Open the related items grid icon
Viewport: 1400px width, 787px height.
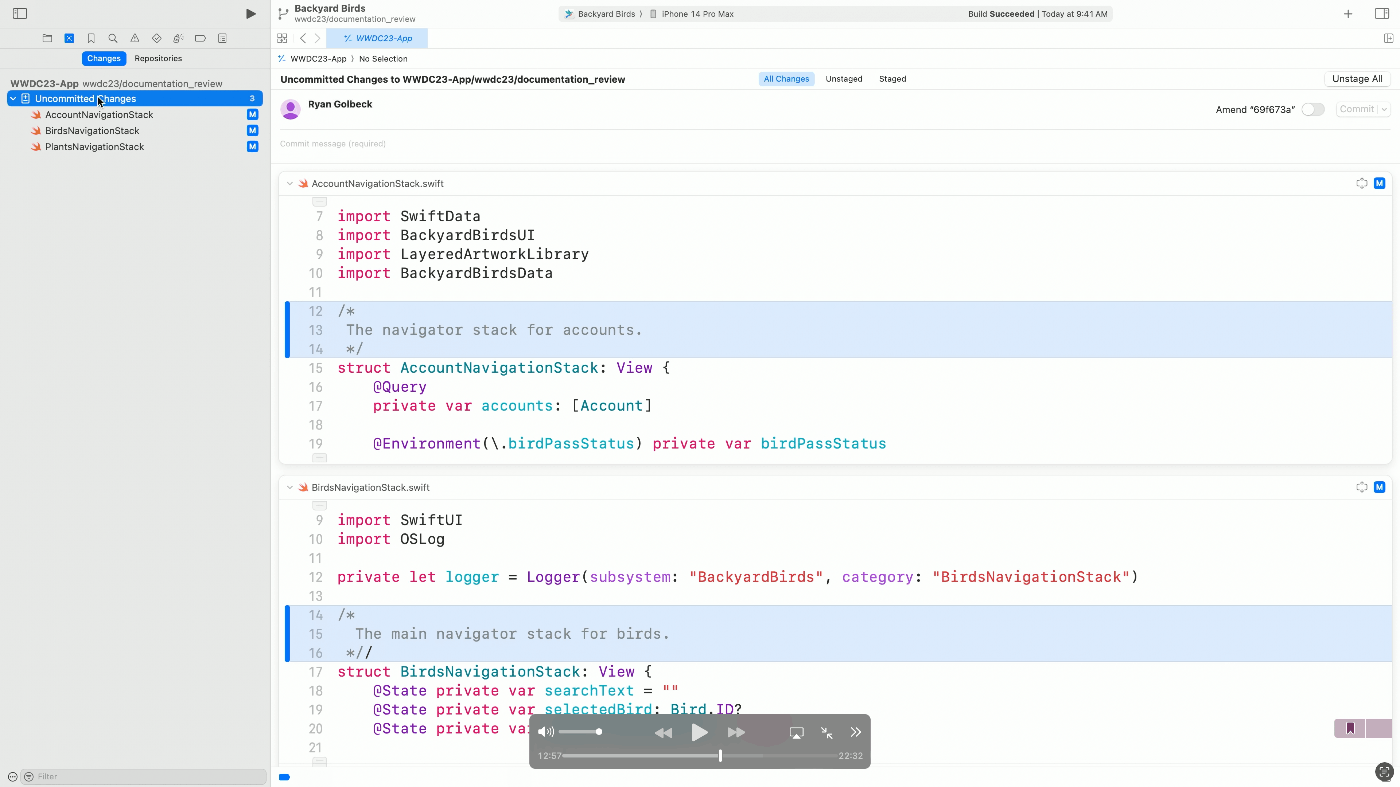(x=282, y=38)
